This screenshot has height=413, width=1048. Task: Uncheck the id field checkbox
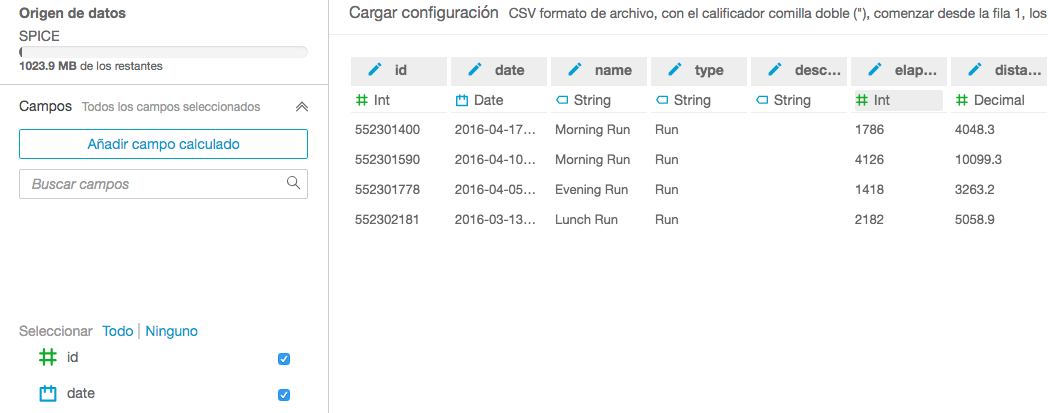tap(284, 359)
